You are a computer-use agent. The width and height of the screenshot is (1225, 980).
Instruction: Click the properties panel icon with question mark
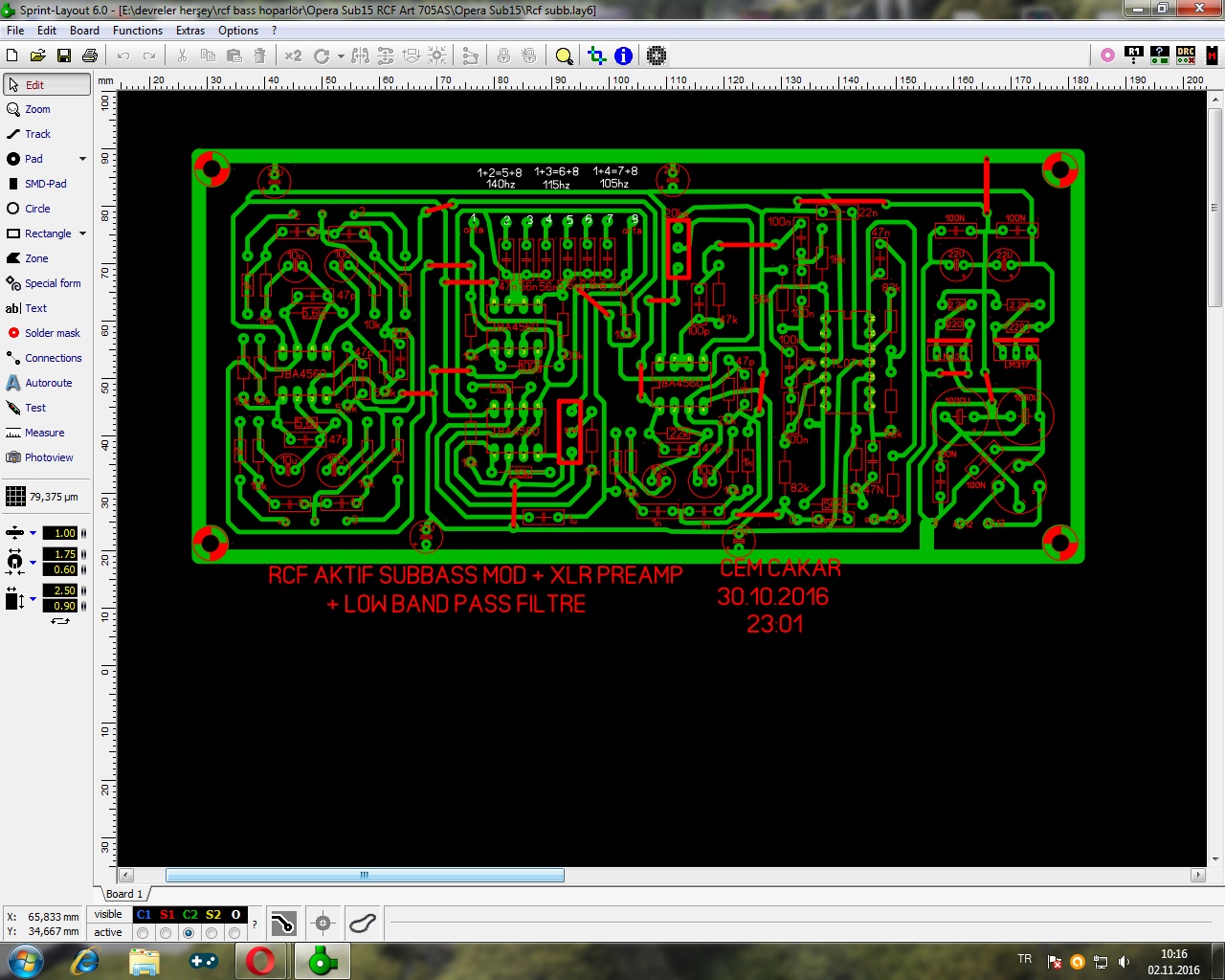tap(1160, 56)
